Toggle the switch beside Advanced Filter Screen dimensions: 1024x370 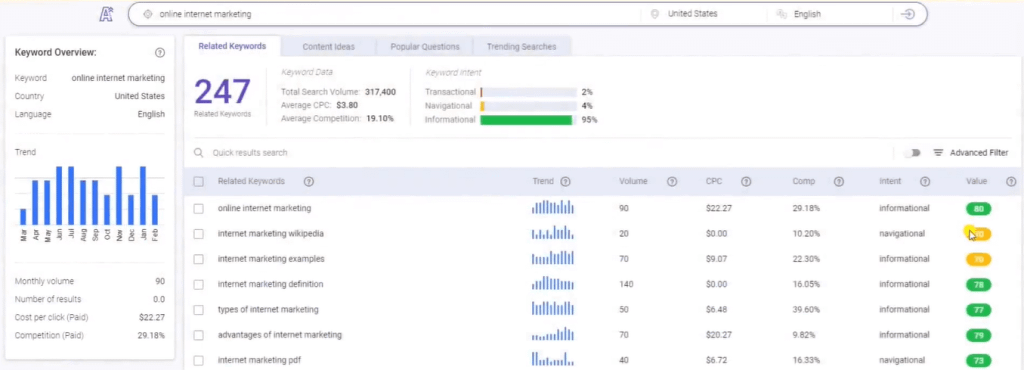click(912, 153)
